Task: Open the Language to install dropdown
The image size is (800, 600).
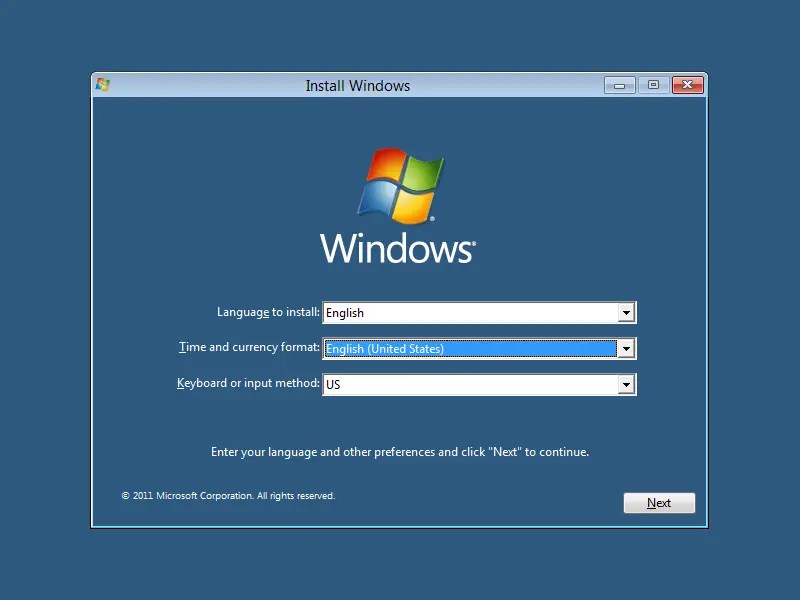Action: tap(626, 312)
